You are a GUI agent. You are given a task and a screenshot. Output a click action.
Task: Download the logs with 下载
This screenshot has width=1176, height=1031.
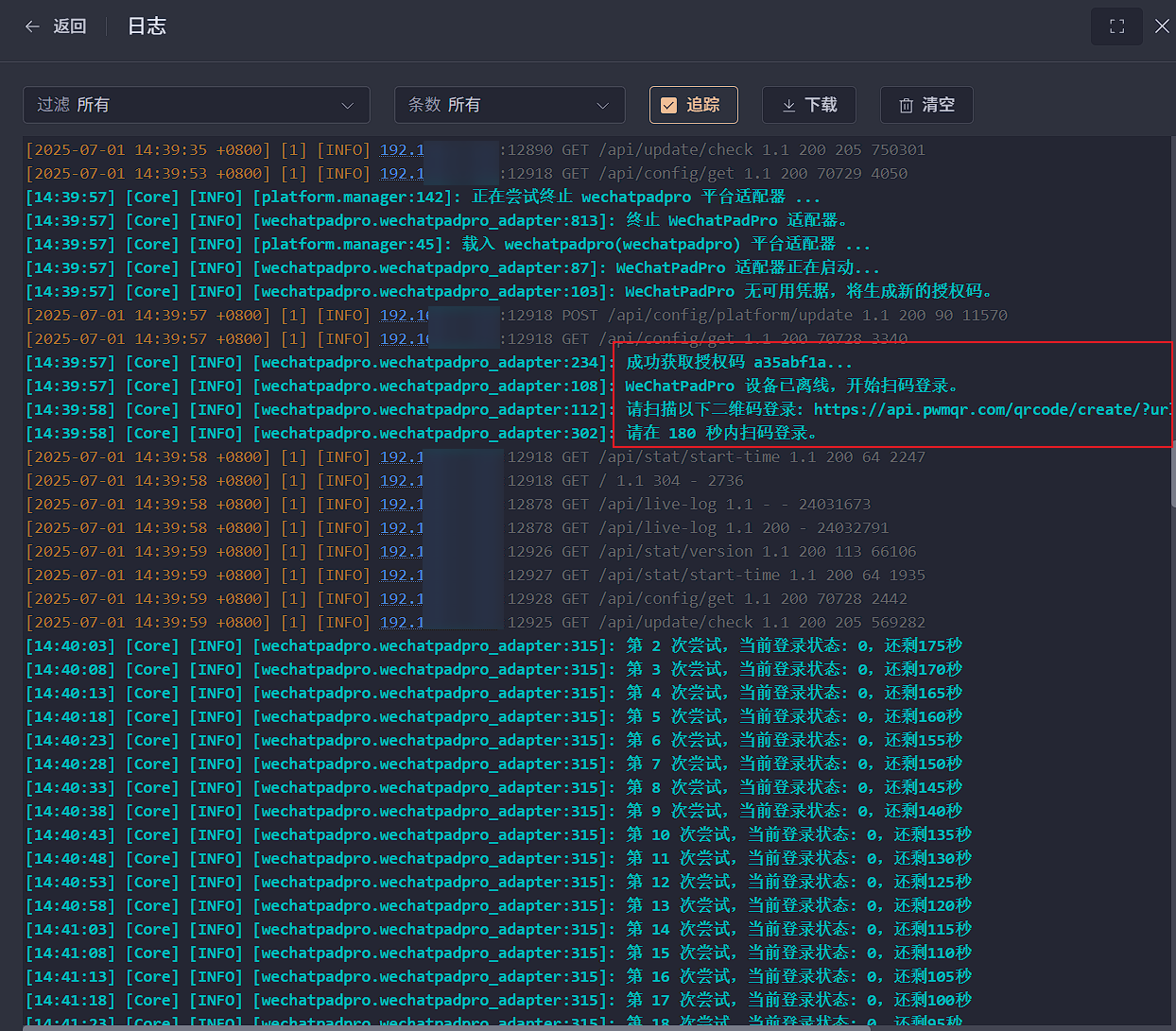tap(808, 105)
